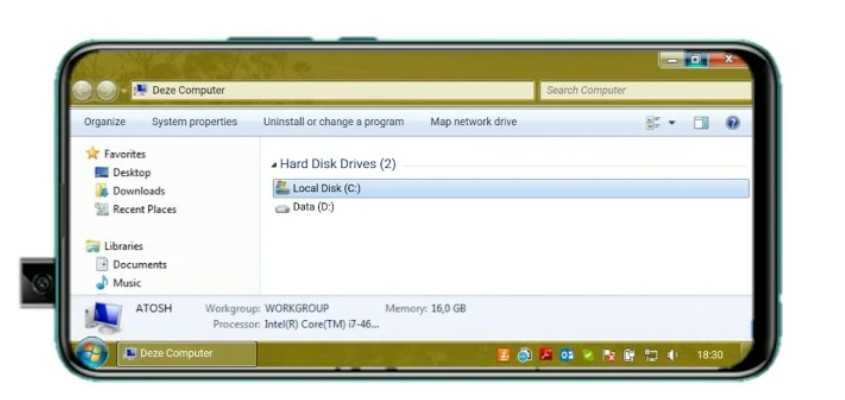Collapse the Hard Disk Drives group
This screenshot has width=845, height=400.
tap(274, 165)
